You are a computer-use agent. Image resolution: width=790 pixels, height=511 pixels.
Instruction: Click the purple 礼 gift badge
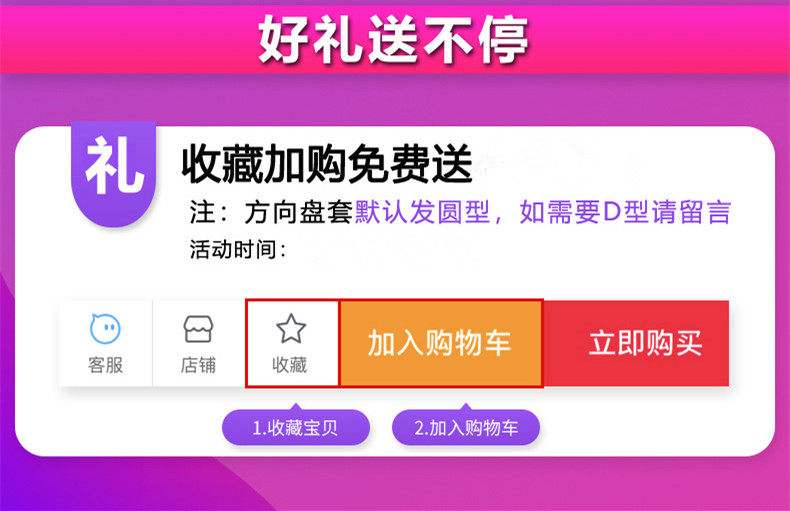(x=113, y=173)
